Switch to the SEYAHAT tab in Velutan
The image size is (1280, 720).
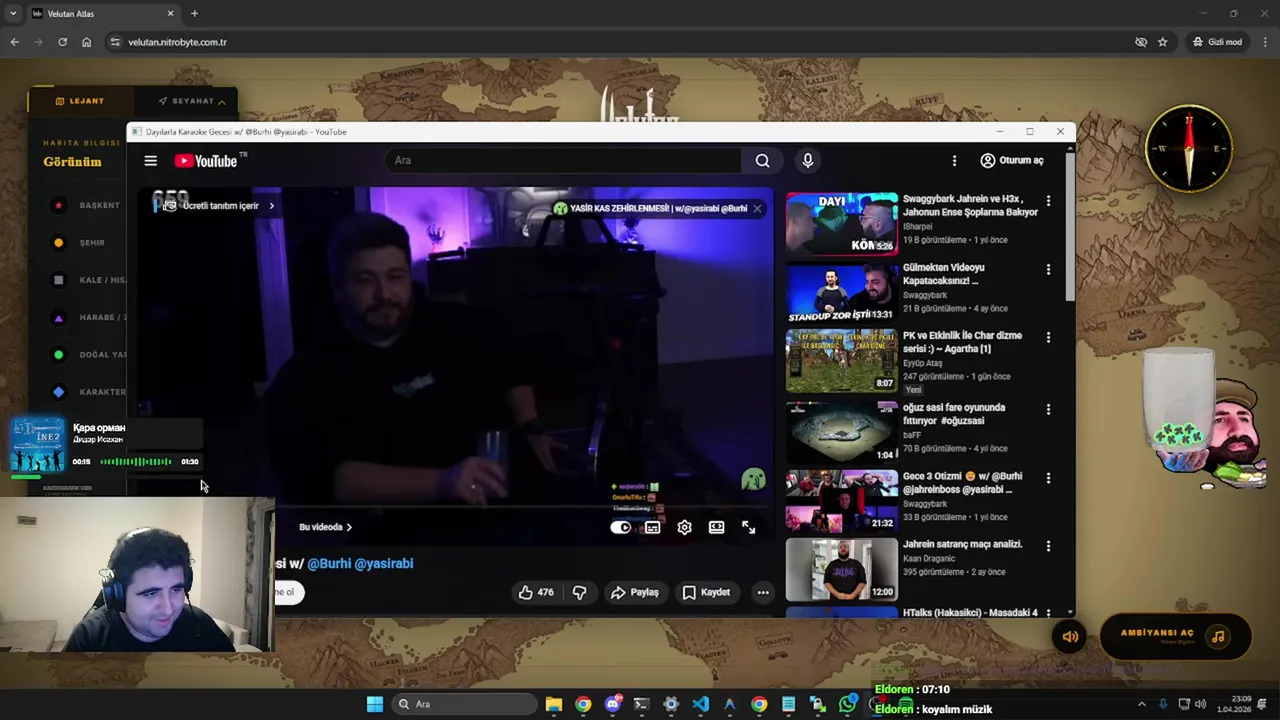point(186,101)
